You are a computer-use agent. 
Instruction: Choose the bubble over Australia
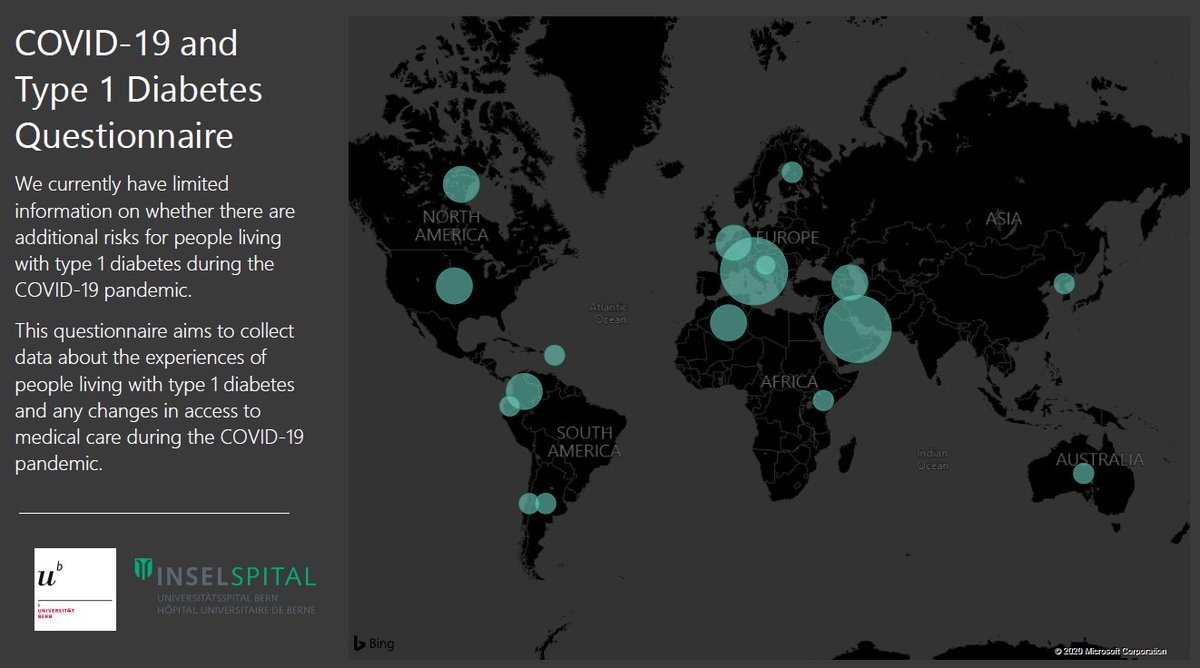click(1083, 473)
